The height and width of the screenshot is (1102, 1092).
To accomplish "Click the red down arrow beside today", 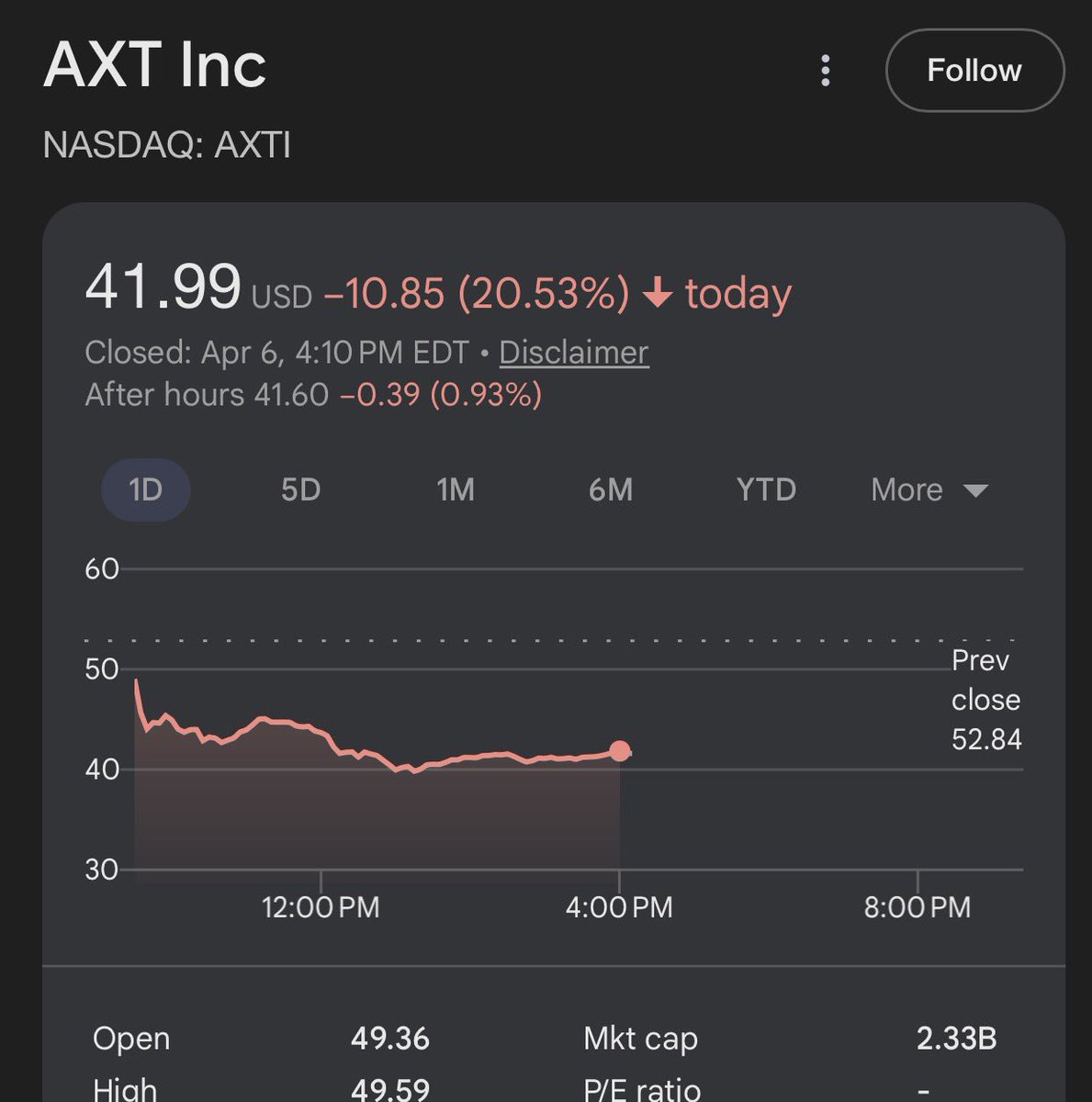I will pyautogui.click(x=658, y=294).
